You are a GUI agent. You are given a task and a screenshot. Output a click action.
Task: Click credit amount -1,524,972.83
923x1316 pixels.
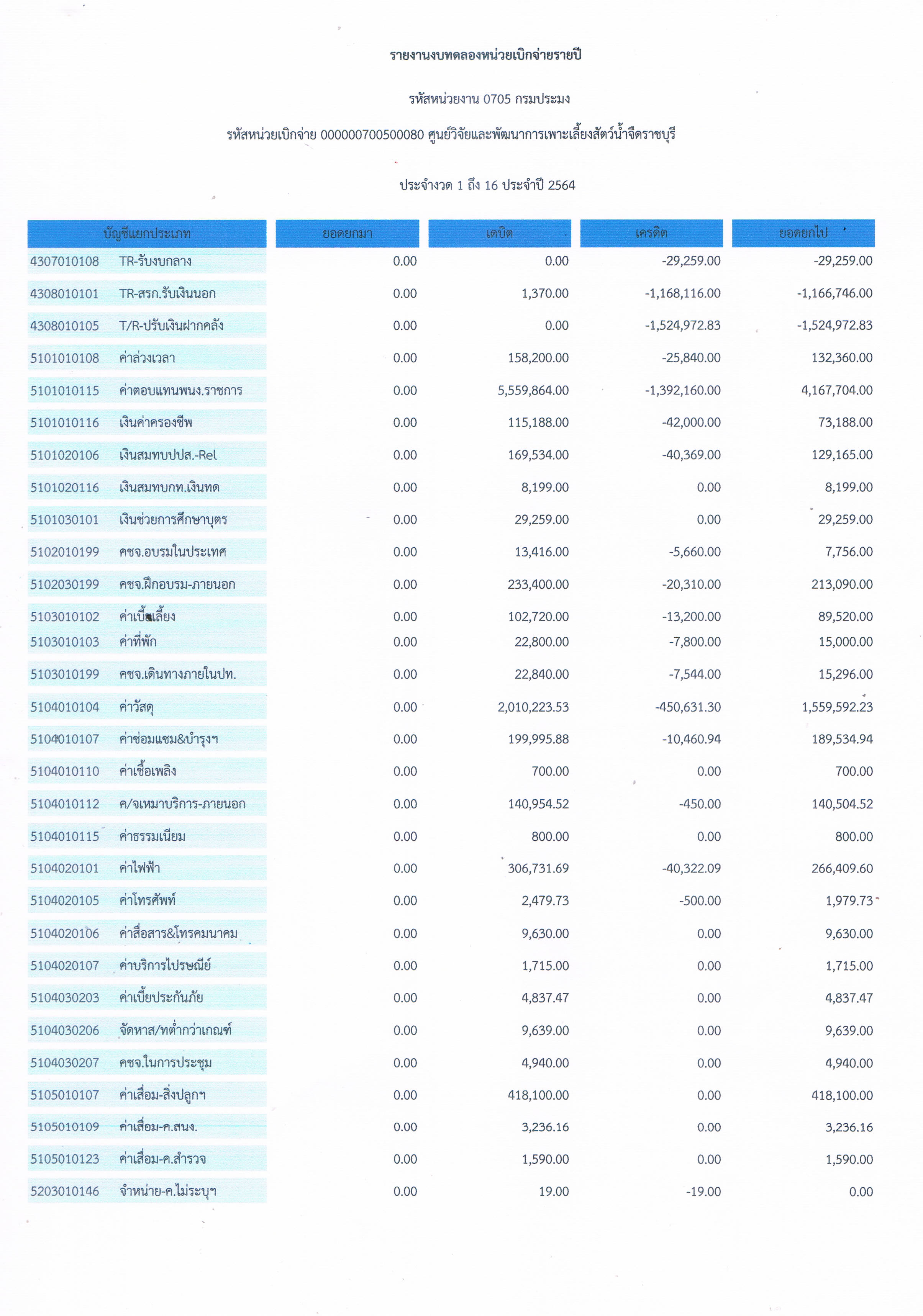click(x=682, y=326)
